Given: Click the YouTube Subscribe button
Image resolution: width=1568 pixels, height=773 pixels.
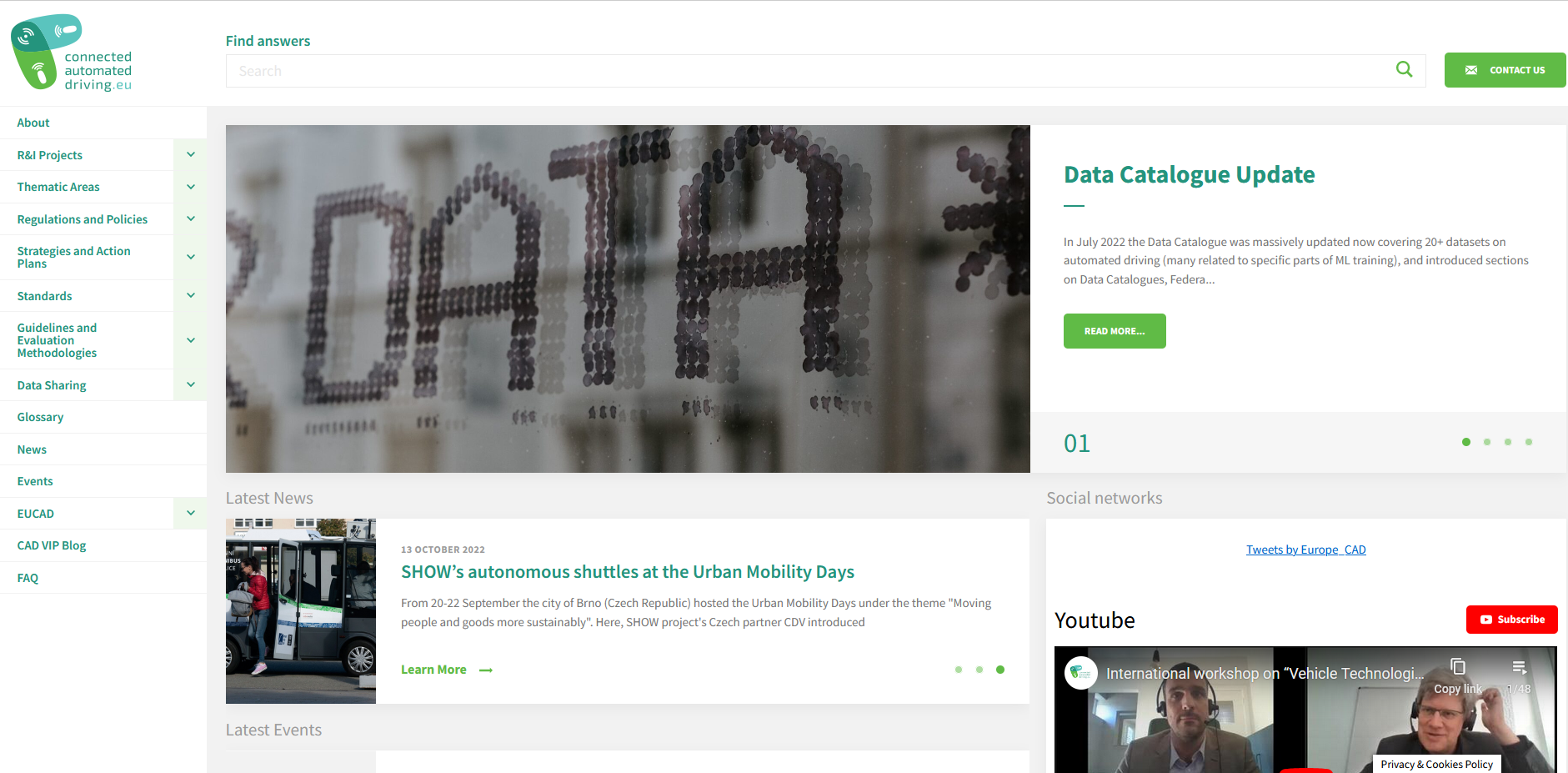Looking at the screenshot, I should click(1511, 620).
